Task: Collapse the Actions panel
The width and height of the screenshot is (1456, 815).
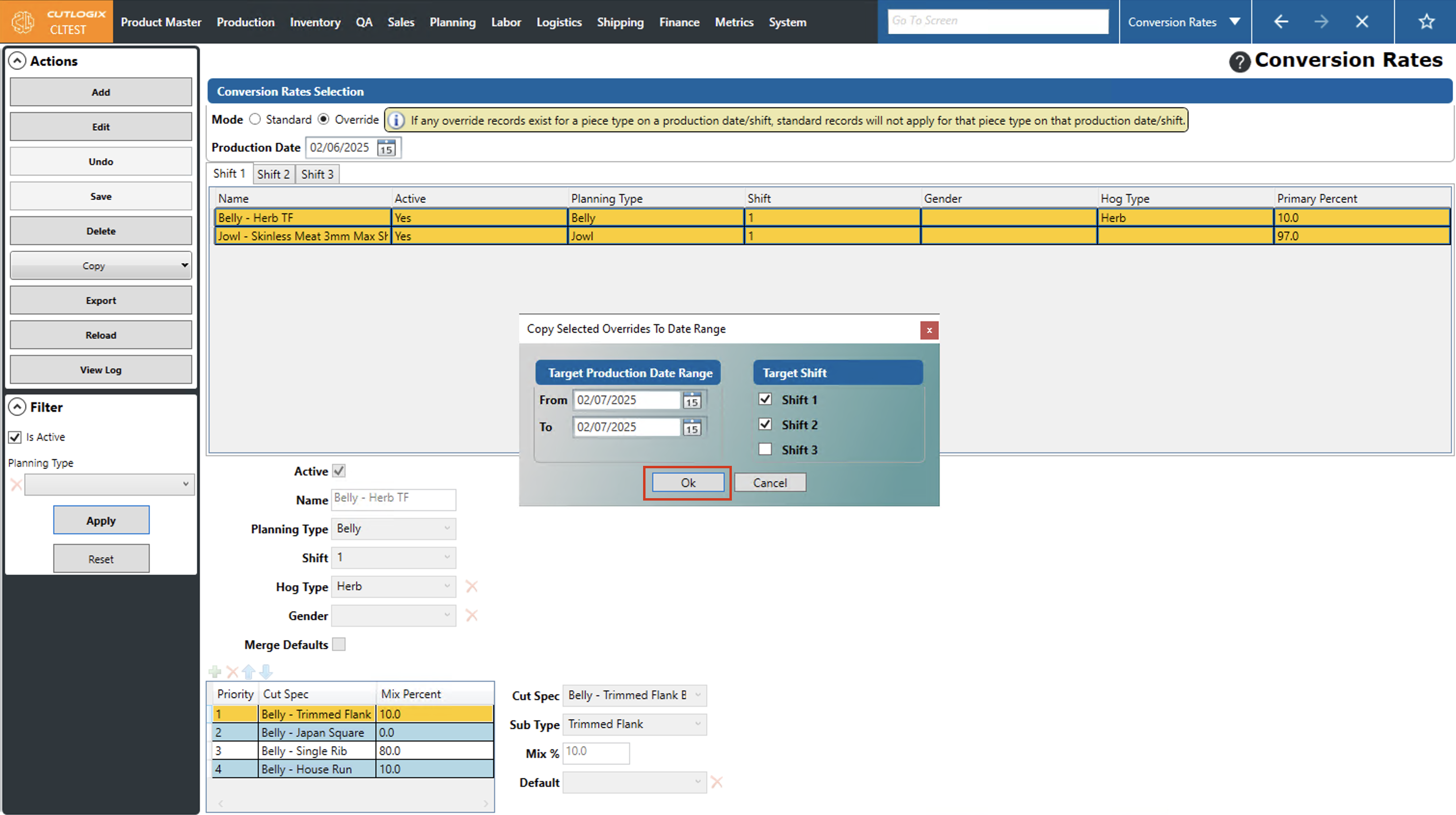Action: coord(17,61)
